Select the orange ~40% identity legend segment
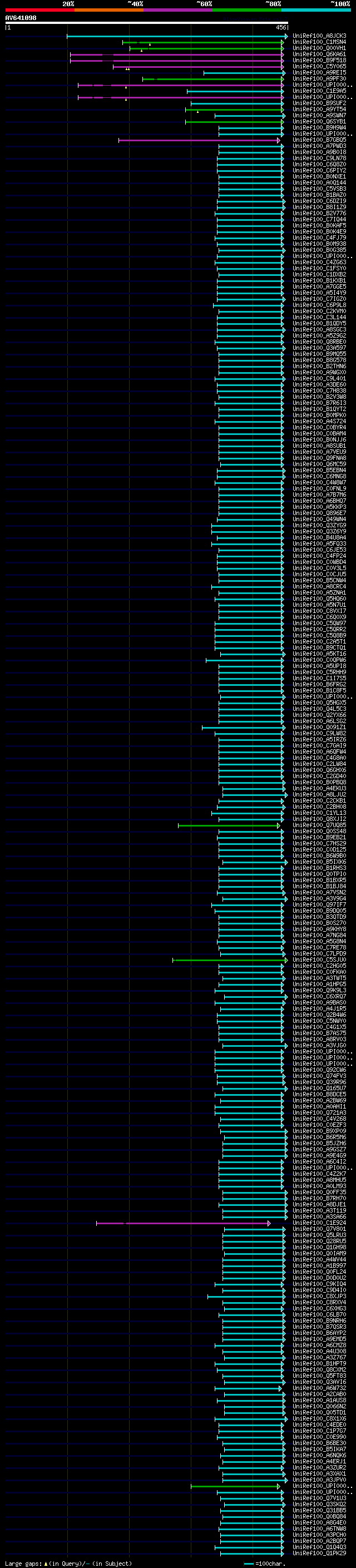356x1568 pixels. 109,10
